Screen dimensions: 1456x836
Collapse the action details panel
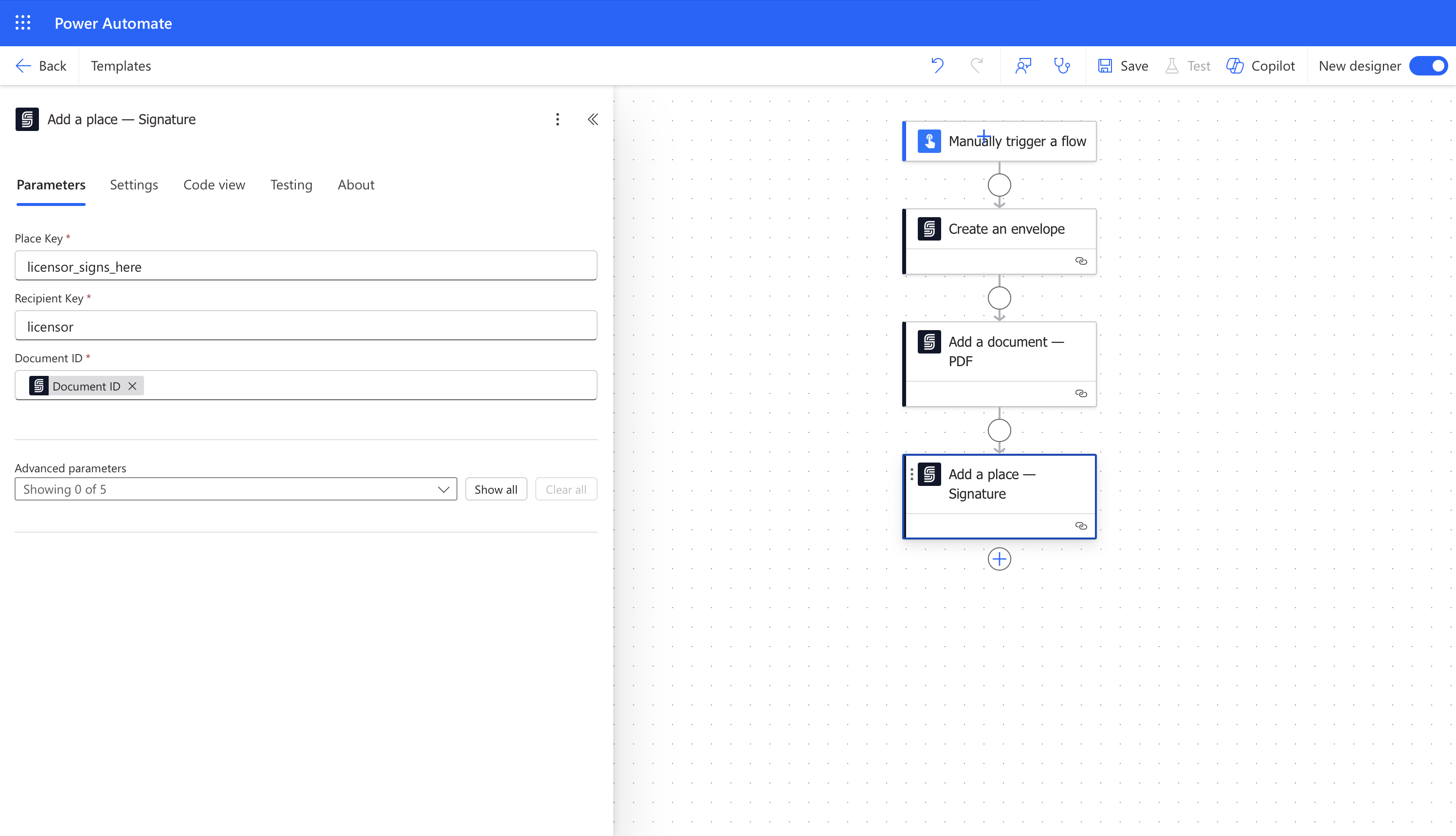[x=593, y=119]
